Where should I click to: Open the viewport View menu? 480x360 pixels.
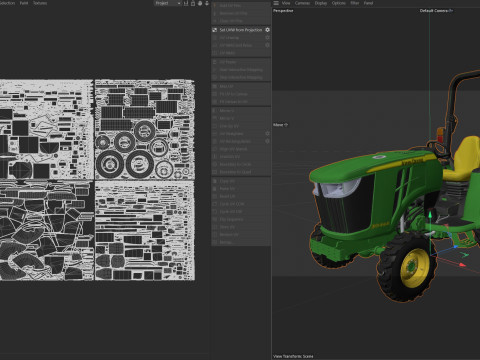[x=286, y=3]
